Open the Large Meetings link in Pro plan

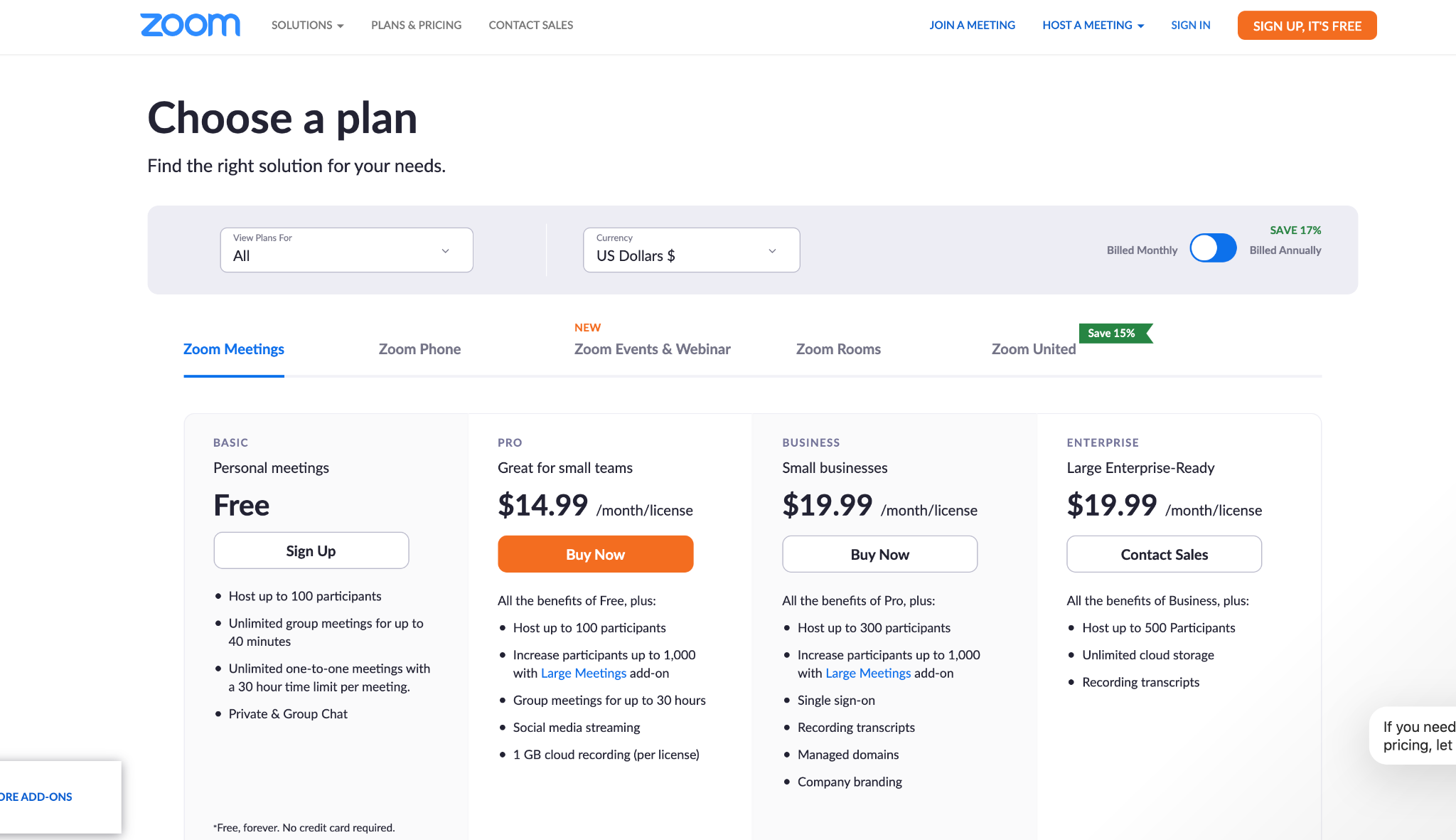point(583,674)
